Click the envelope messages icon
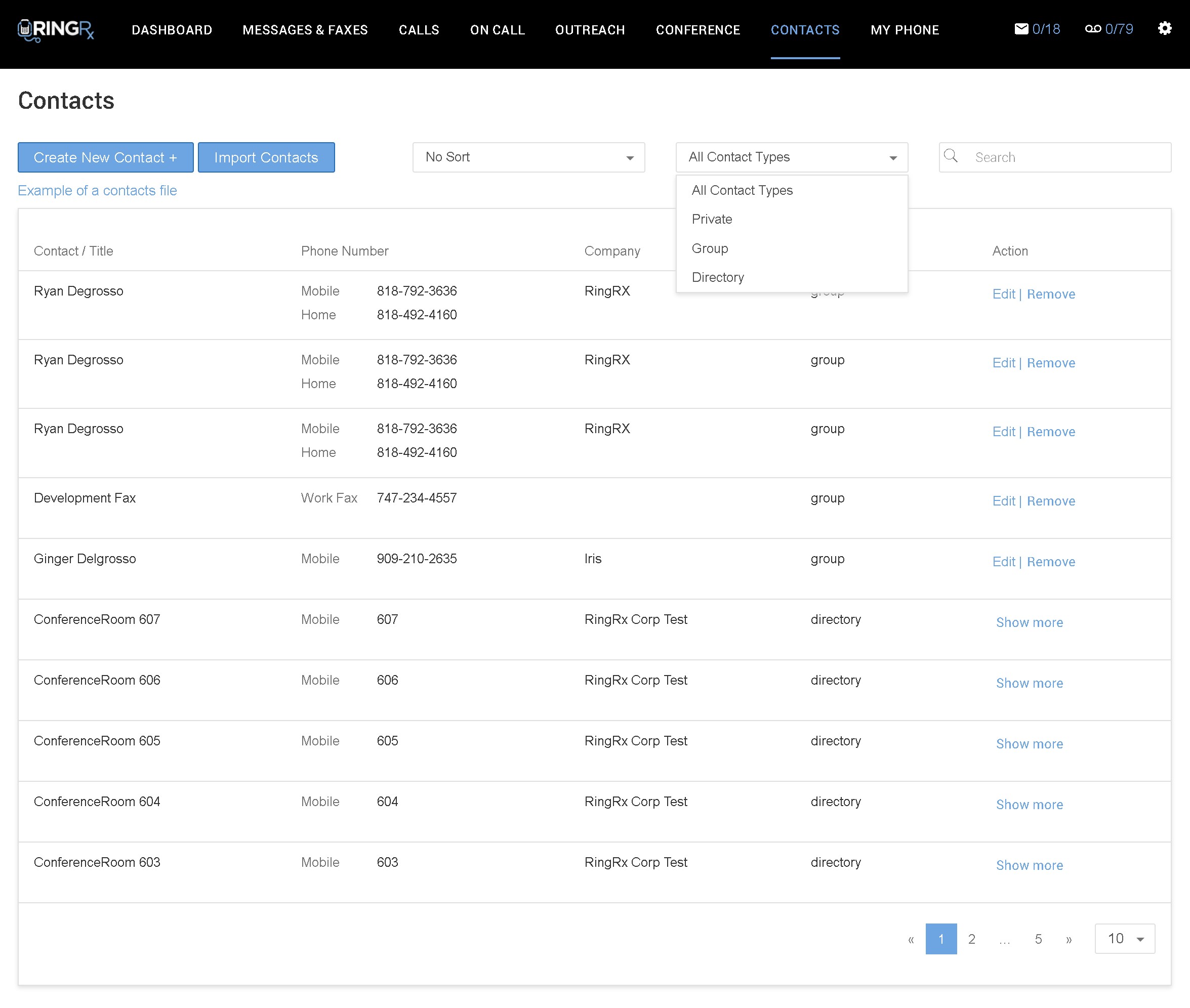The image size is (1190, 1008). point(1021,28)
